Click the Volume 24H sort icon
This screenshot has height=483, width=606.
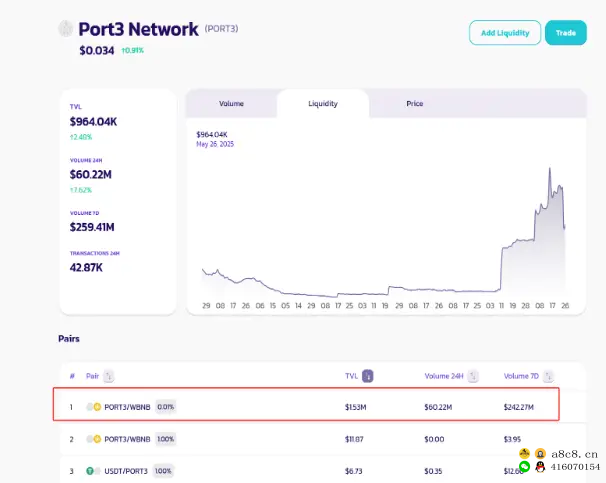[473, 376]
